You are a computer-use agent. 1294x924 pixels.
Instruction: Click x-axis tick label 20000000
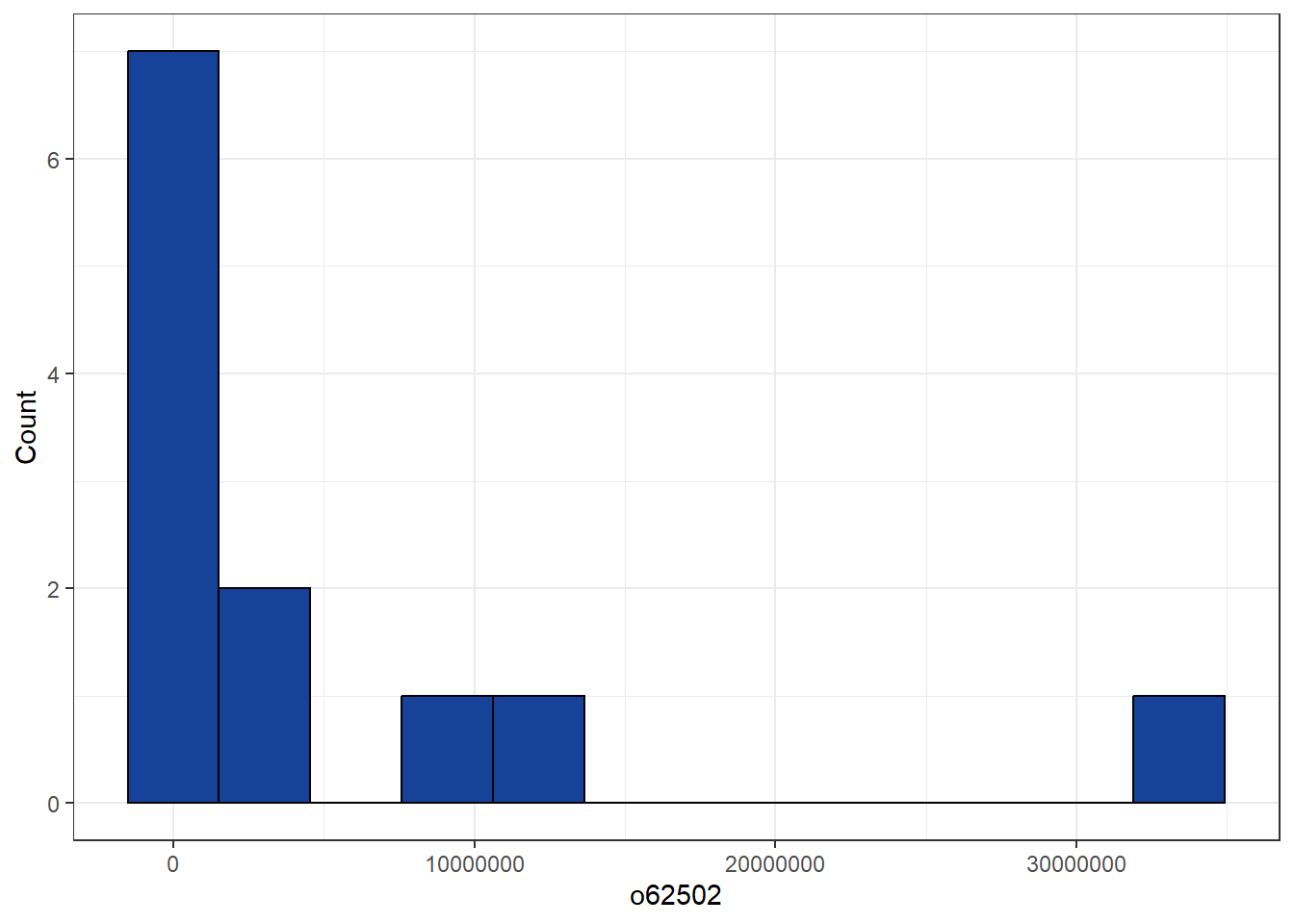point(775,864)
